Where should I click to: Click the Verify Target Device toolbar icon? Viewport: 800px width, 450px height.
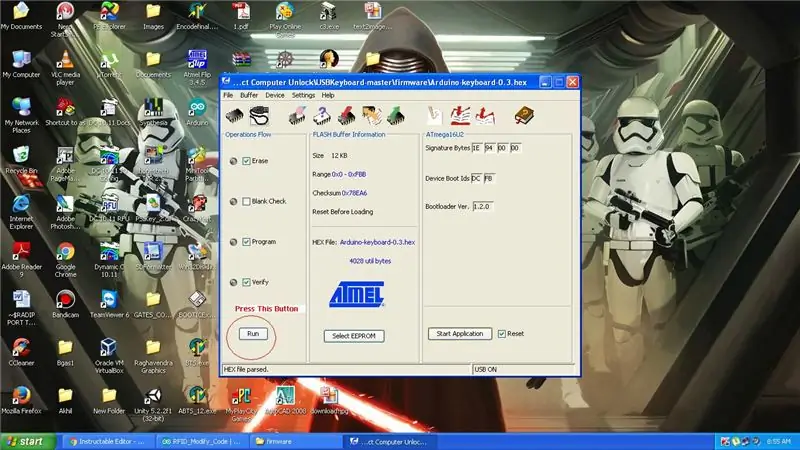[x=371, y=116]
